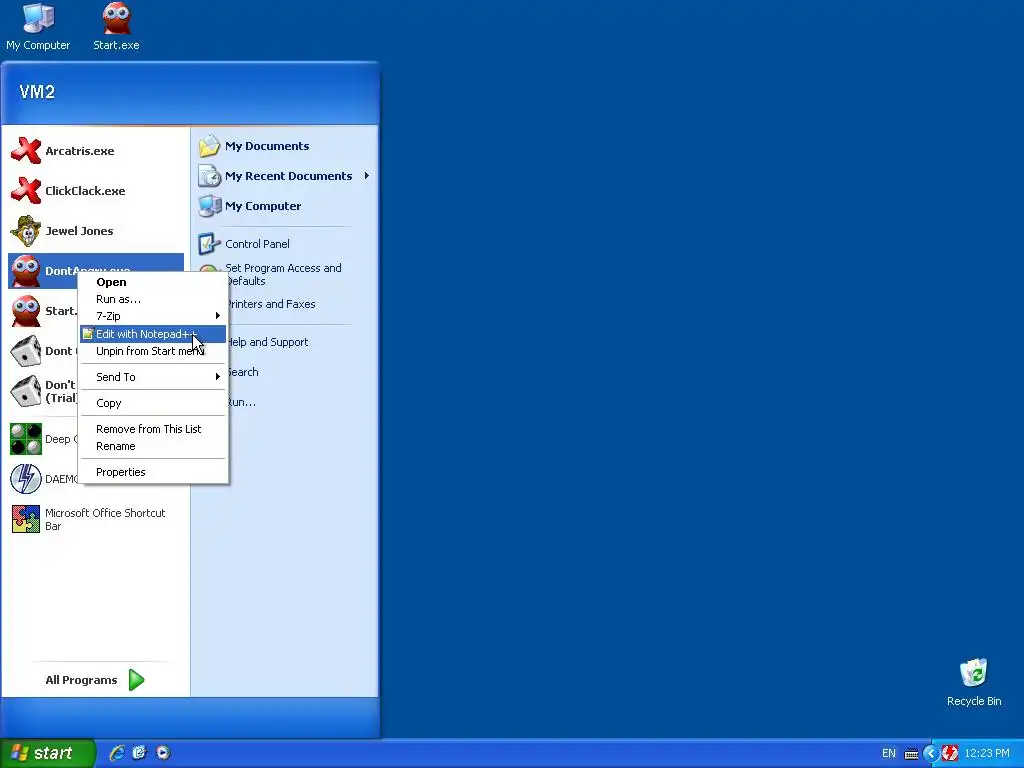Launch Internet Explorer quick launch icon

(117, 753)
